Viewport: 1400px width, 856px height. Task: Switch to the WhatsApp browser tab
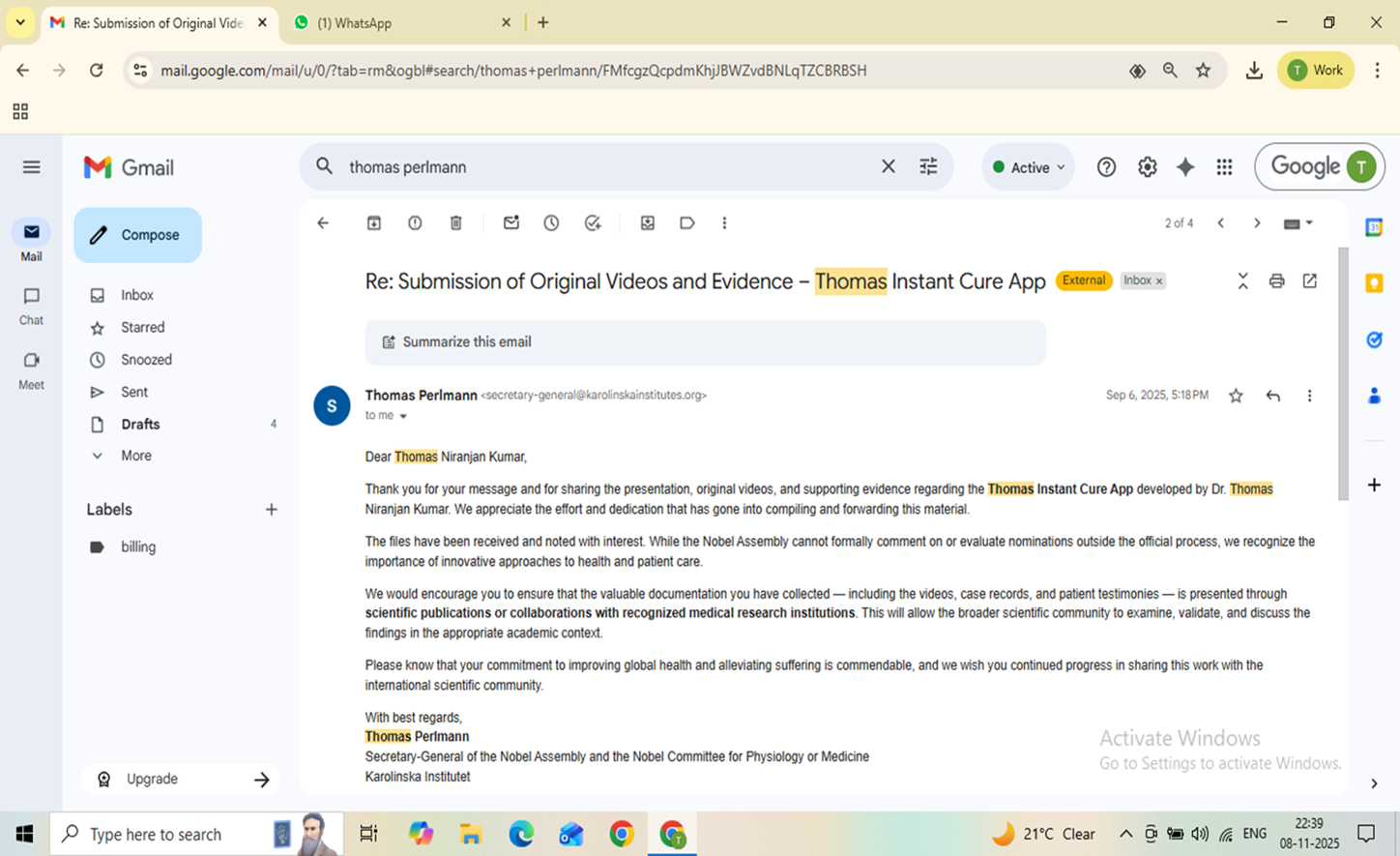pyautogui.click(x=396, y=22)
